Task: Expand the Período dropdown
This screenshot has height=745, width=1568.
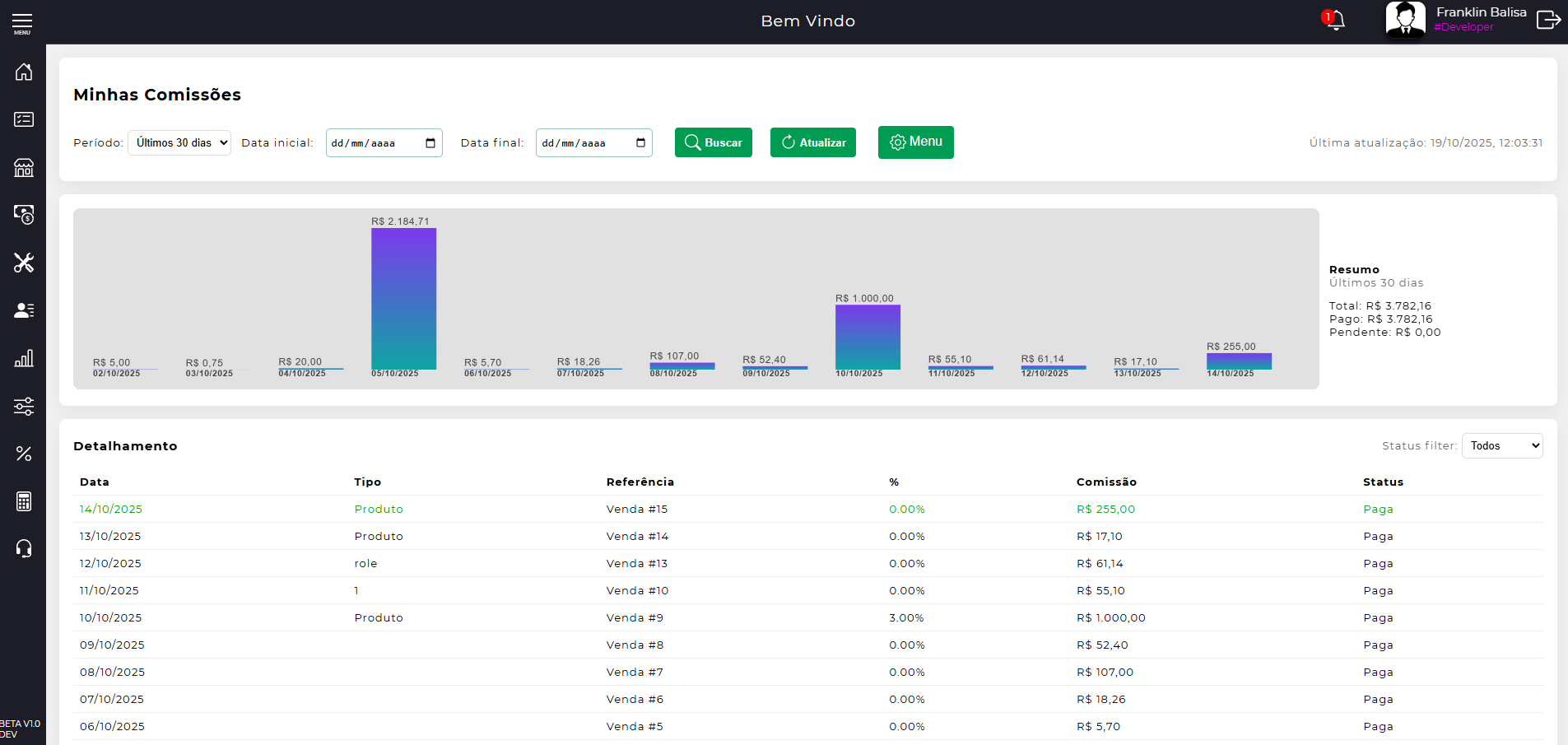Action: coord(179,142)
